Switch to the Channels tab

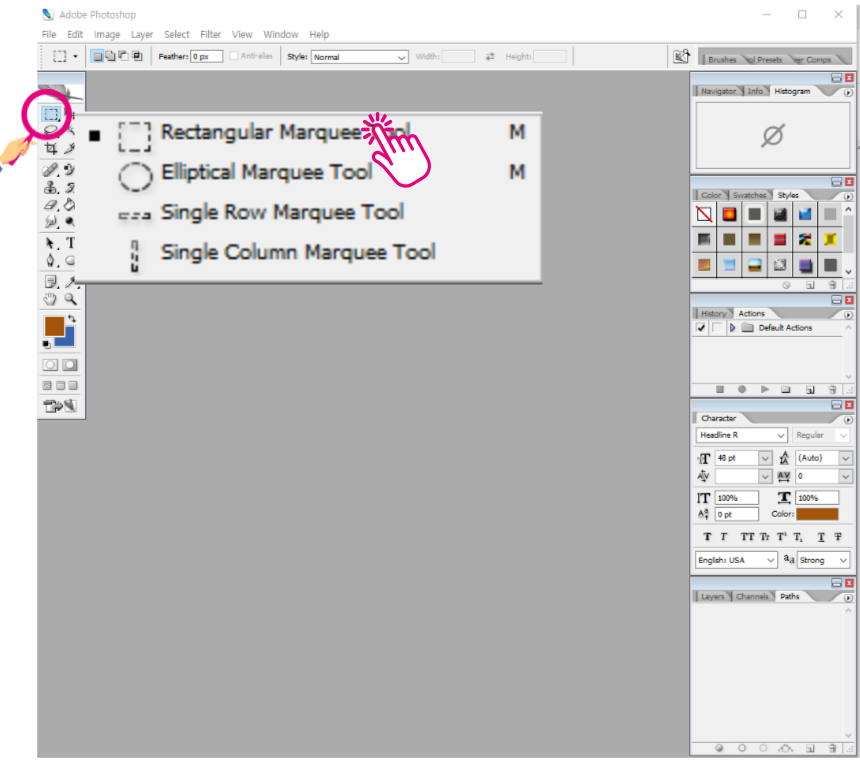coord(752,596)
